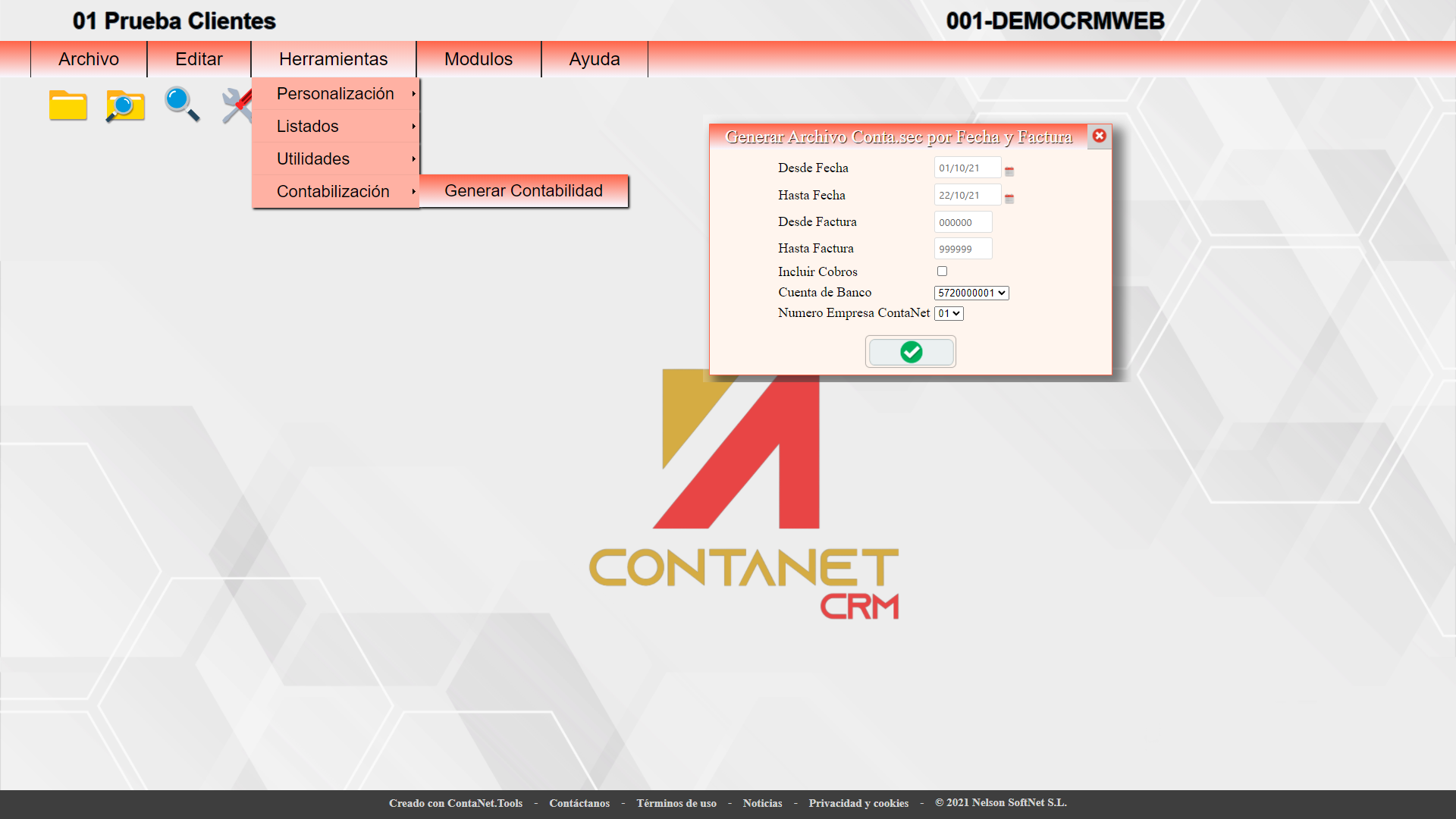The height and width of the screenshot is (819, 1456).
Task: Open the Editar menu
Action: coord(199,59)
